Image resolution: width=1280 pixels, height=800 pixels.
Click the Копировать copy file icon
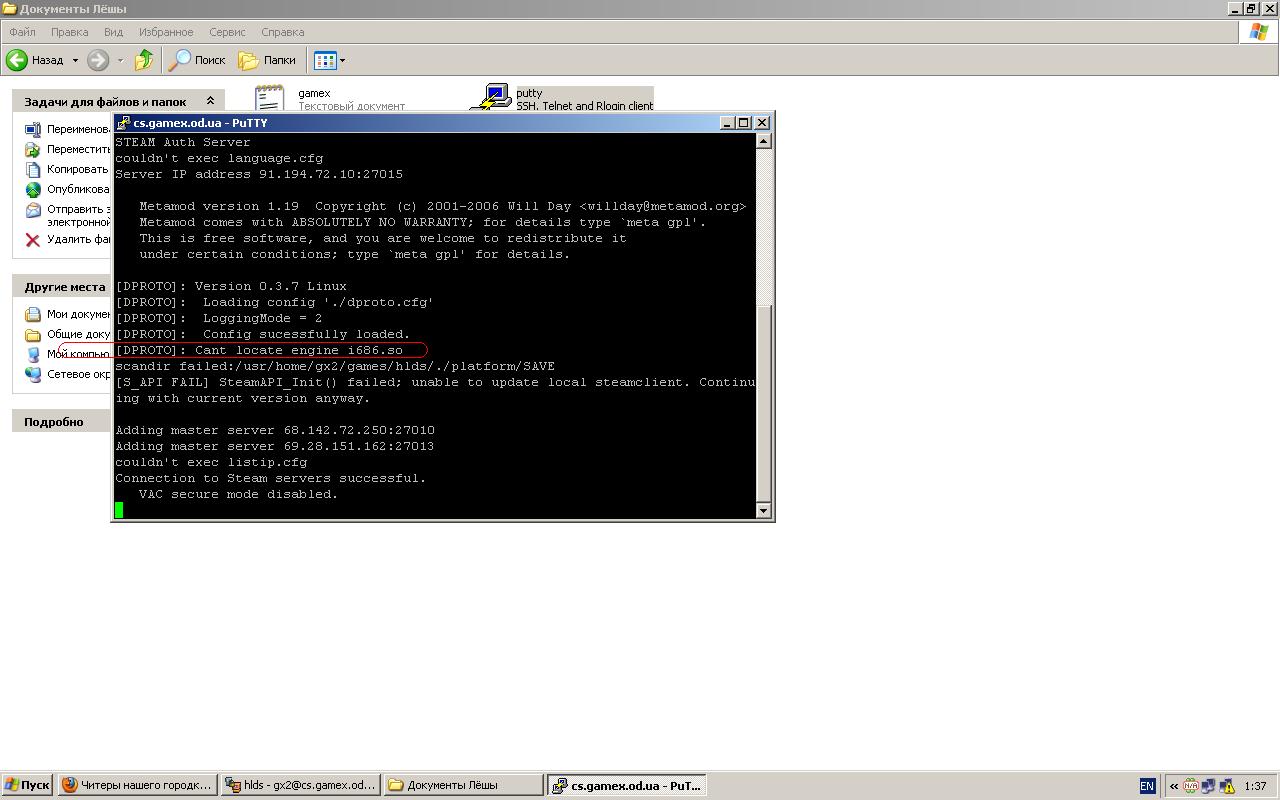(x=33, y=169)
